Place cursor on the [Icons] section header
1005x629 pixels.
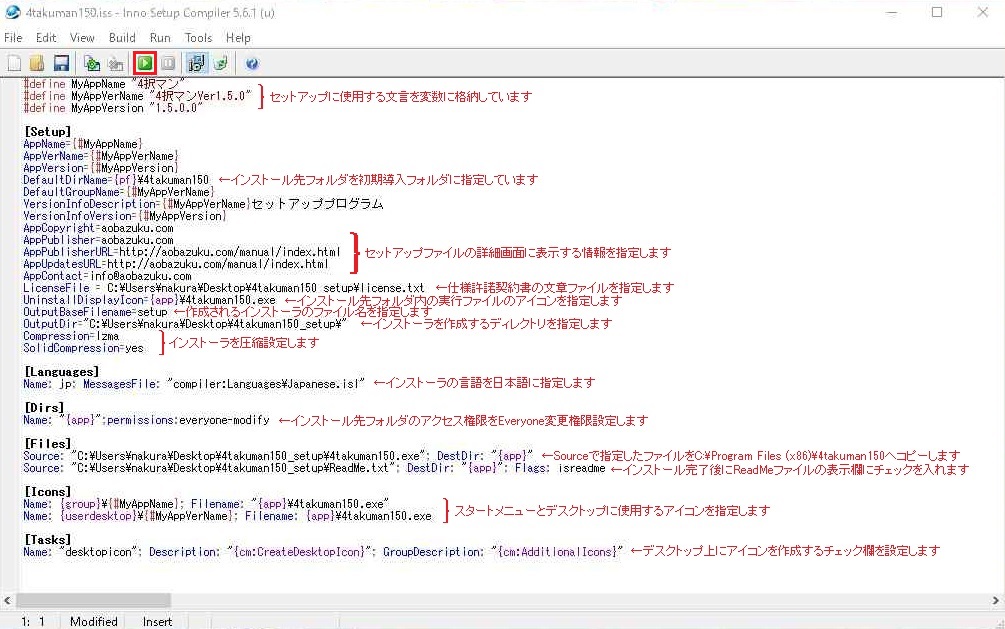tap(47, 492)
